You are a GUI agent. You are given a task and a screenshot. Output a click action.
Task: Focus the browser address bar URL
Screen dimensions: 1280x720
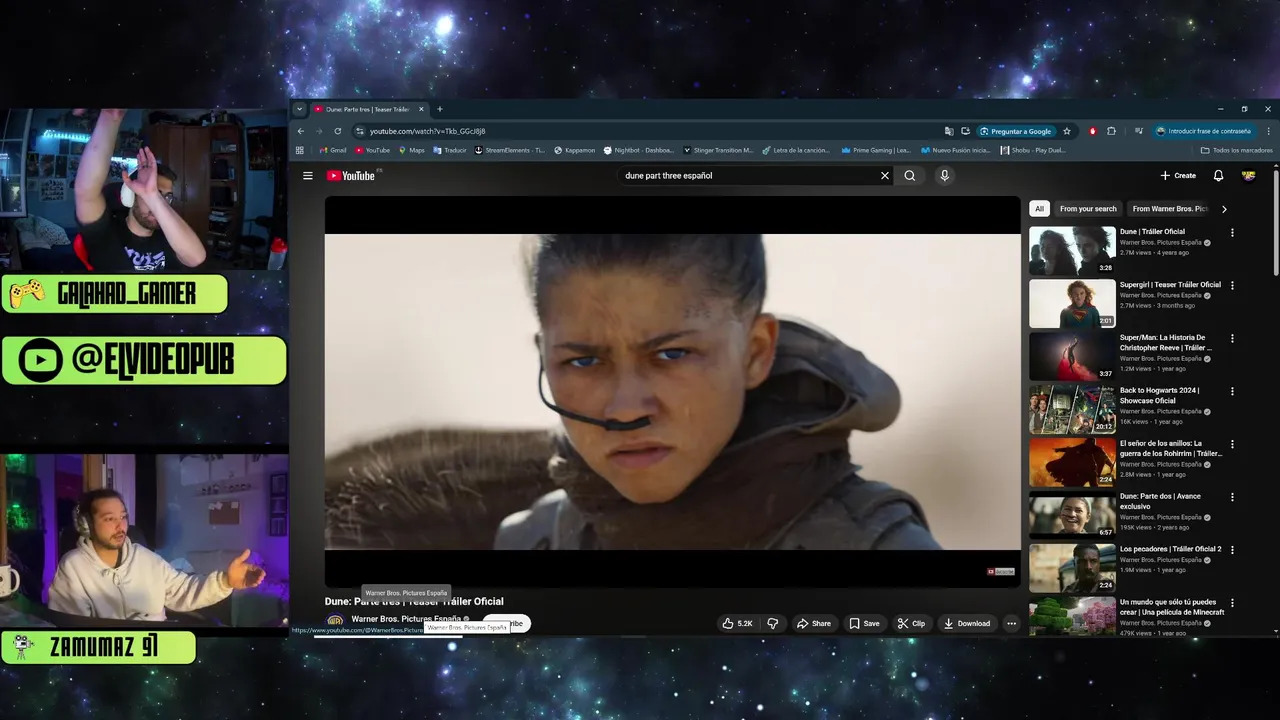pyautogui.click(x=427, y=131)
